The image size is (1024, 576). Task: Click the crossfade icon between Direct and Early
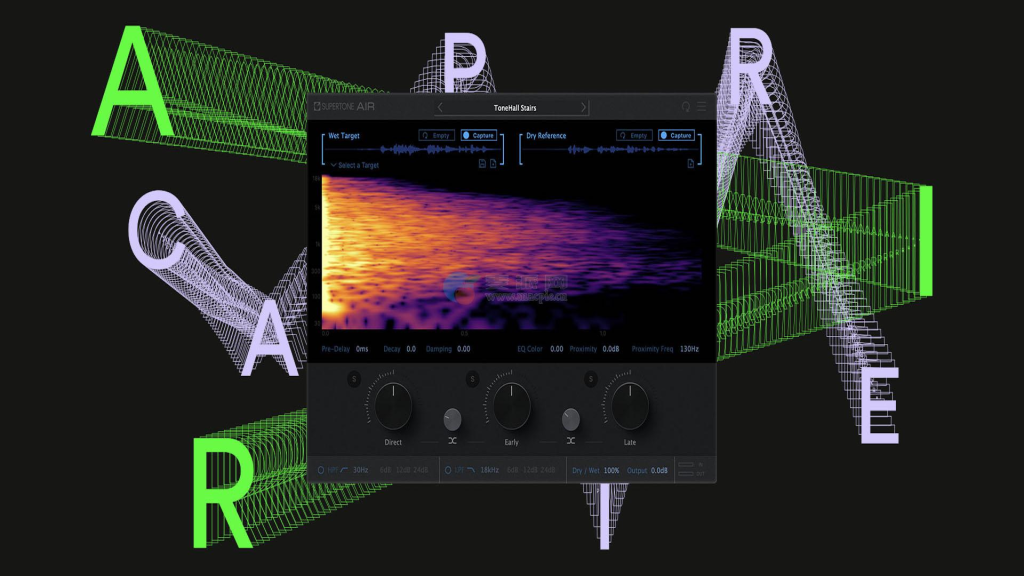(454, 440)
